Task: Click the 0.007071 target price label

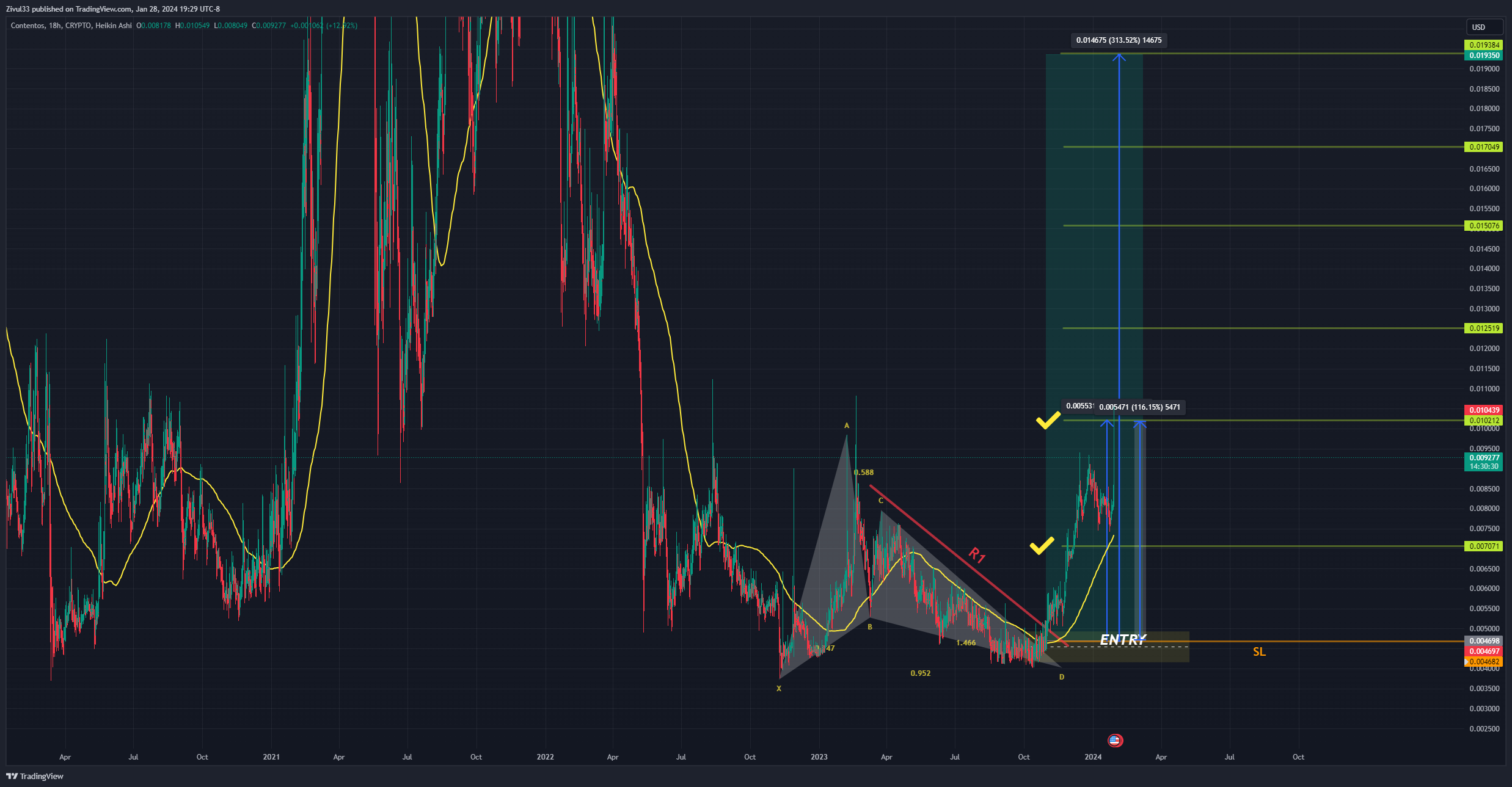Action: coord(1484,546)
